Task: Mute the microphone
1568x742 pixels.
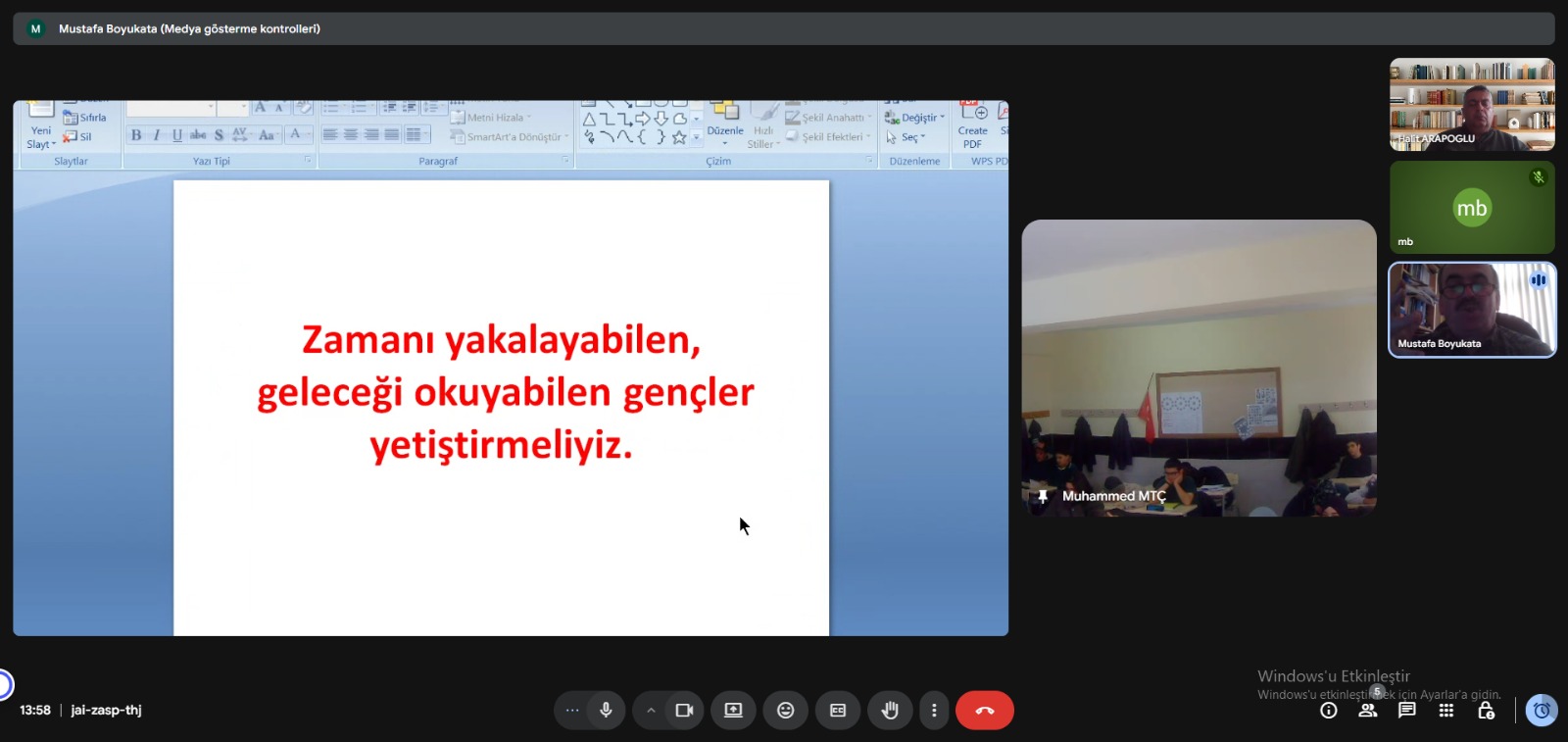Action: [x=606, y=711]
